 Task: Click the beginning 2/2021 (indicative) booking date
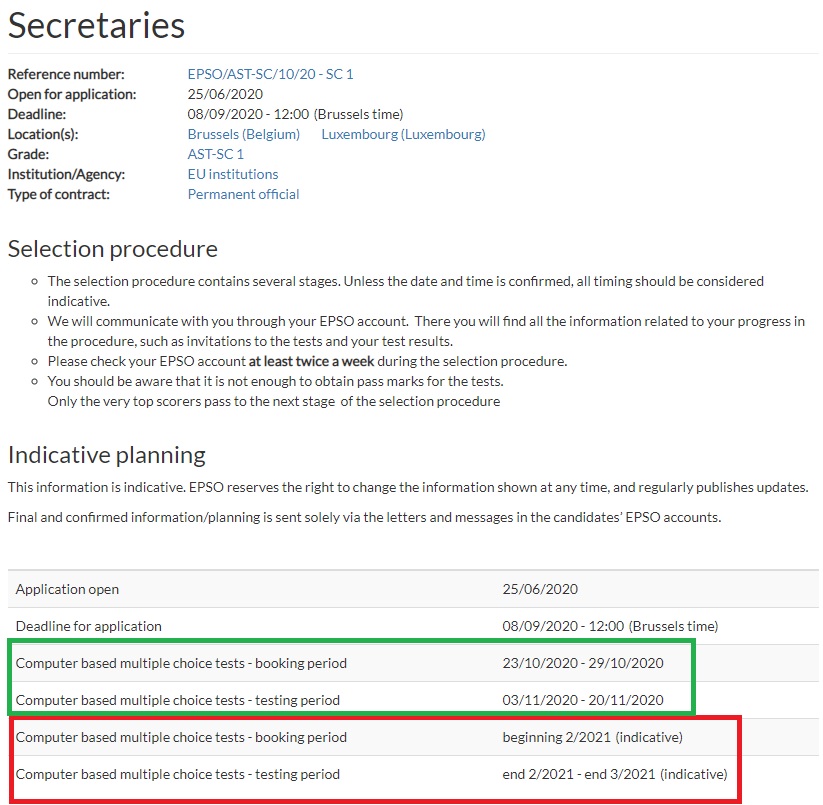coord(592,737)
